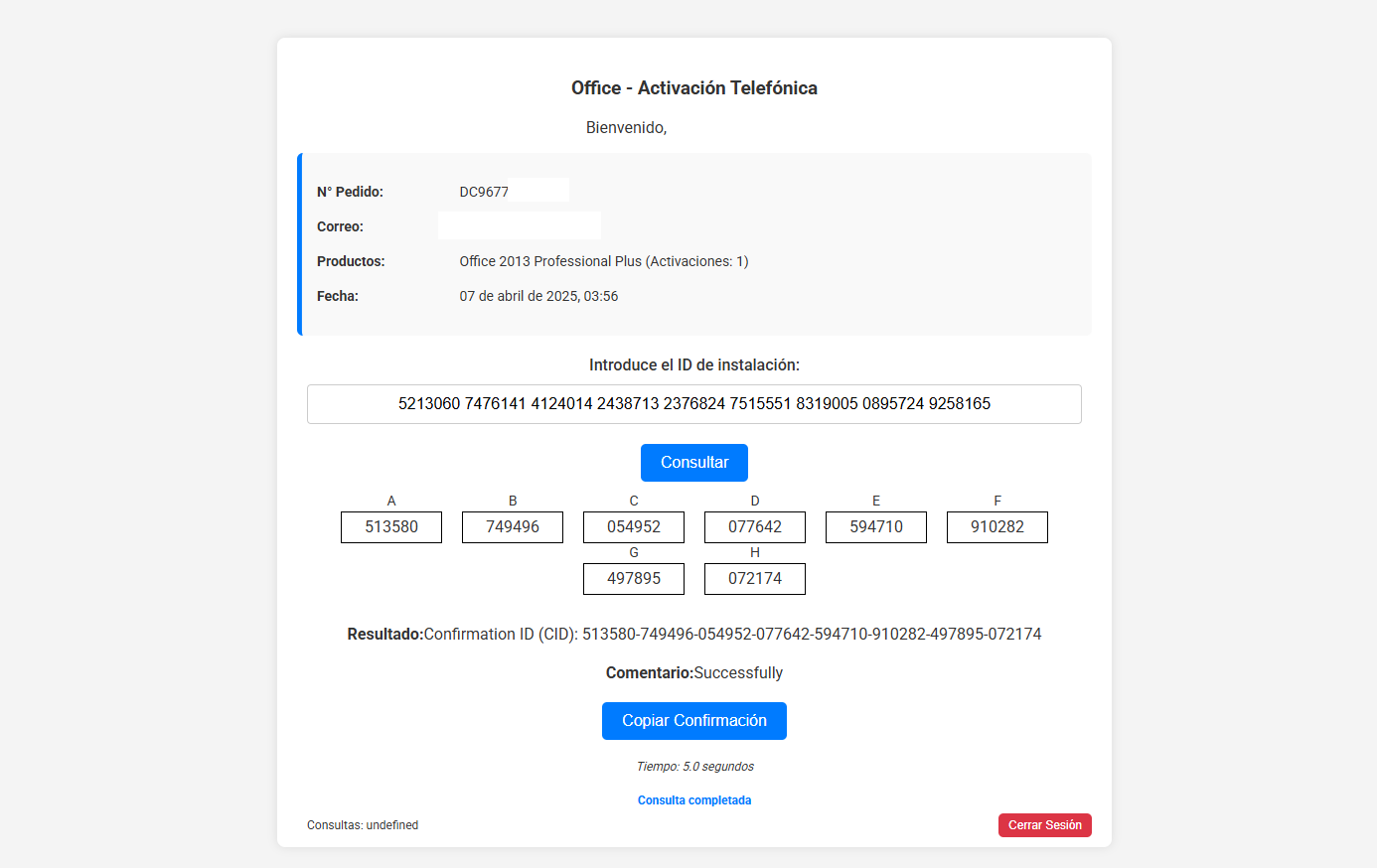This screenshot has width=1377, height=868.
Task: Click the 'Consulta completada' status text
Action: 693,800
